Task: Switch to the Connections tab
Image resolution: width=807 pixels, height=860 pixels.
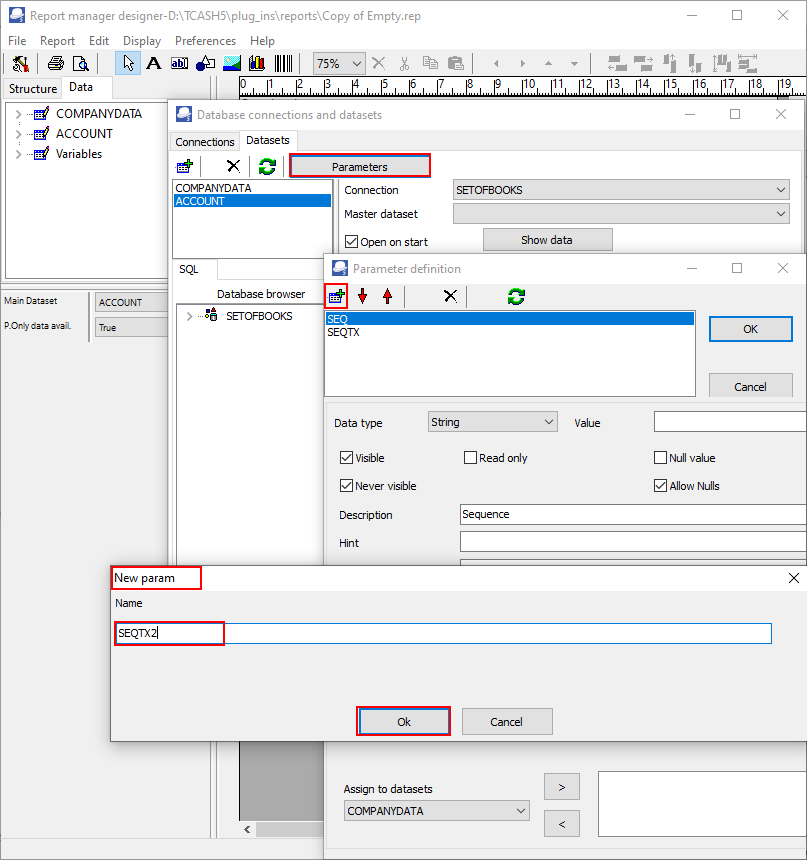Action: pyautogui.click(x=205, y=142)
